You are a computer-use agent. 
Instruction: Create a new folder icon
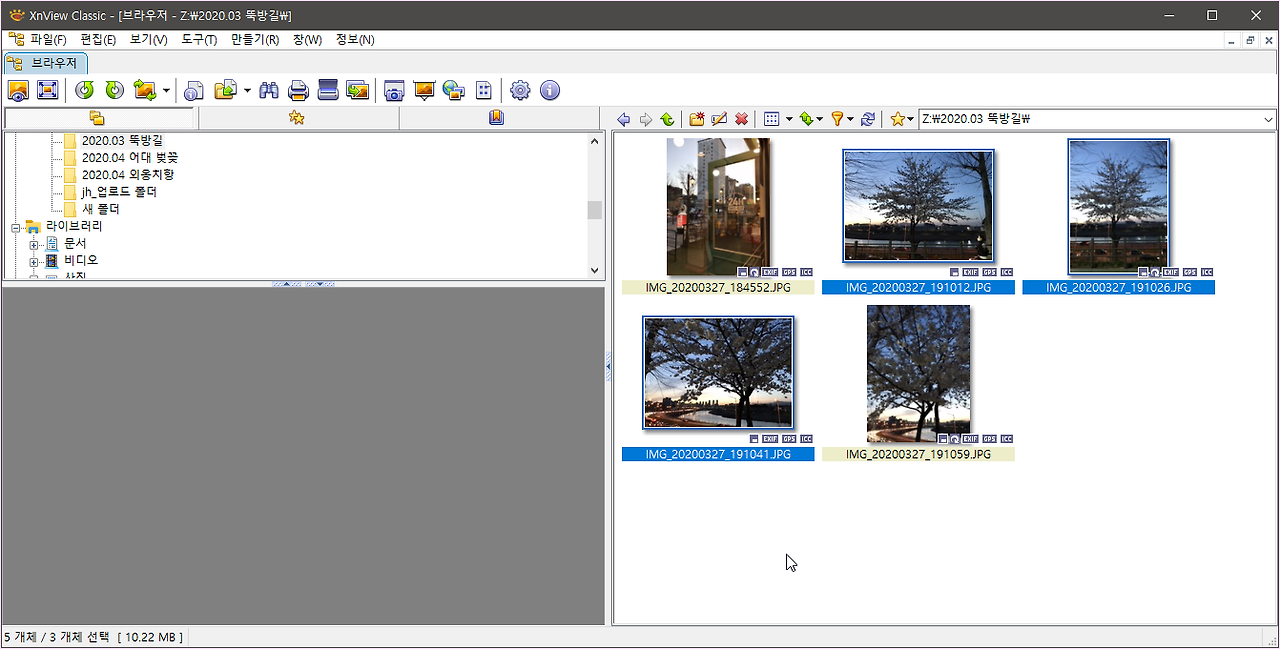tap(697, 119)
